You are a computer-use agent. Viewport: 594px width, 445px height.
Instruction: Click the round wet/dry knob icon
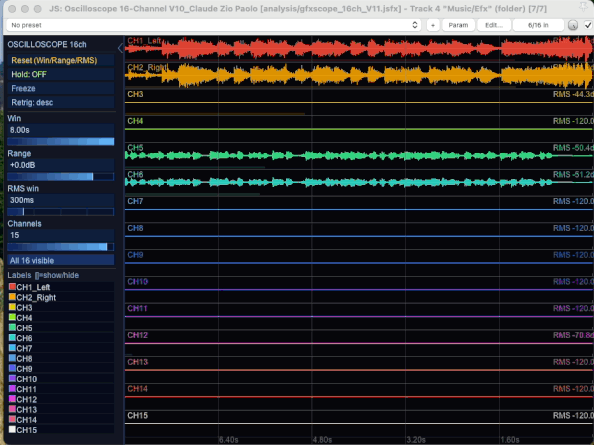click(573, 25)
